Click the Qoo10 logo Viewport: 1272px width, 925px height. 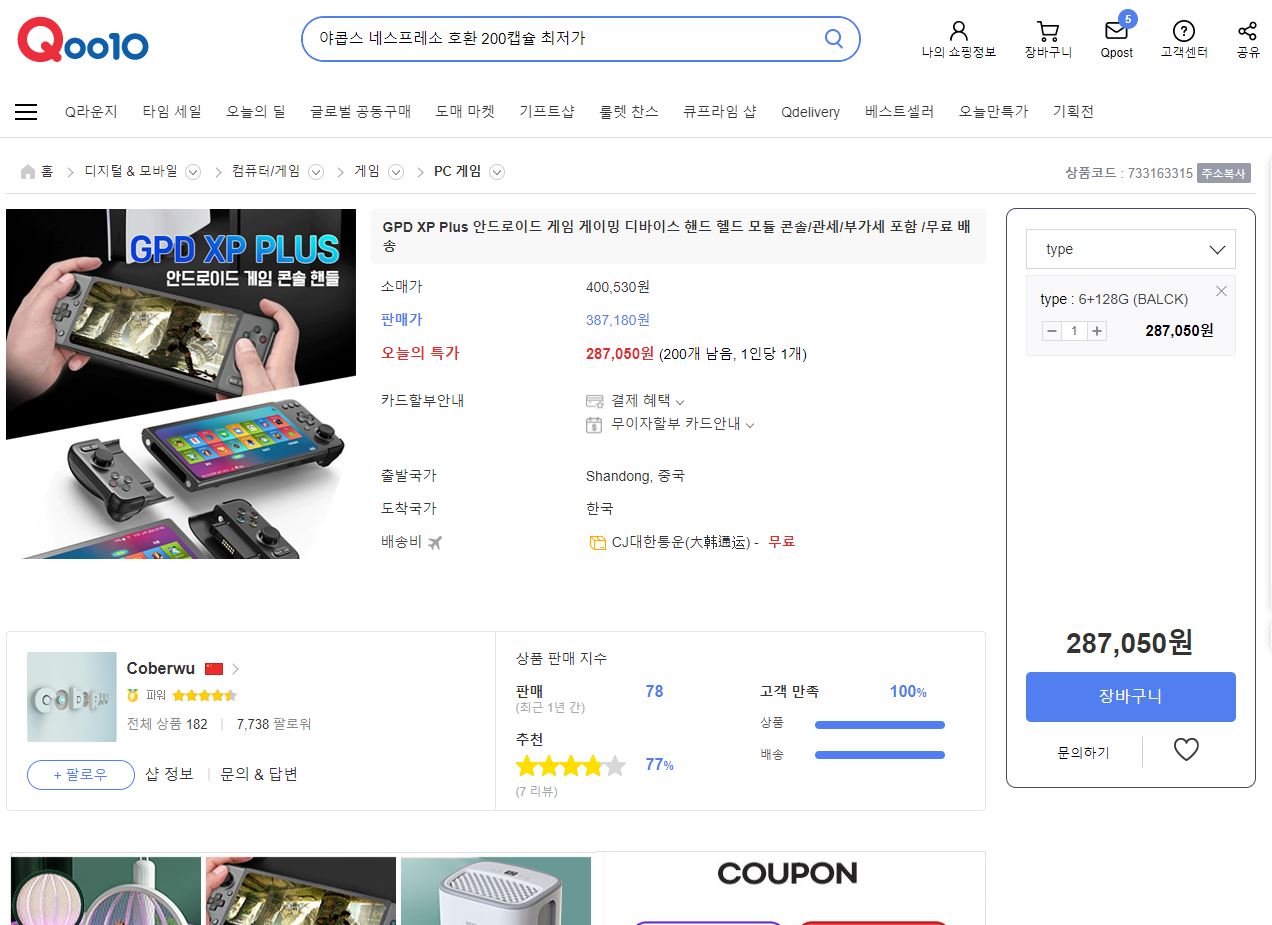click(x=83, y=41)
